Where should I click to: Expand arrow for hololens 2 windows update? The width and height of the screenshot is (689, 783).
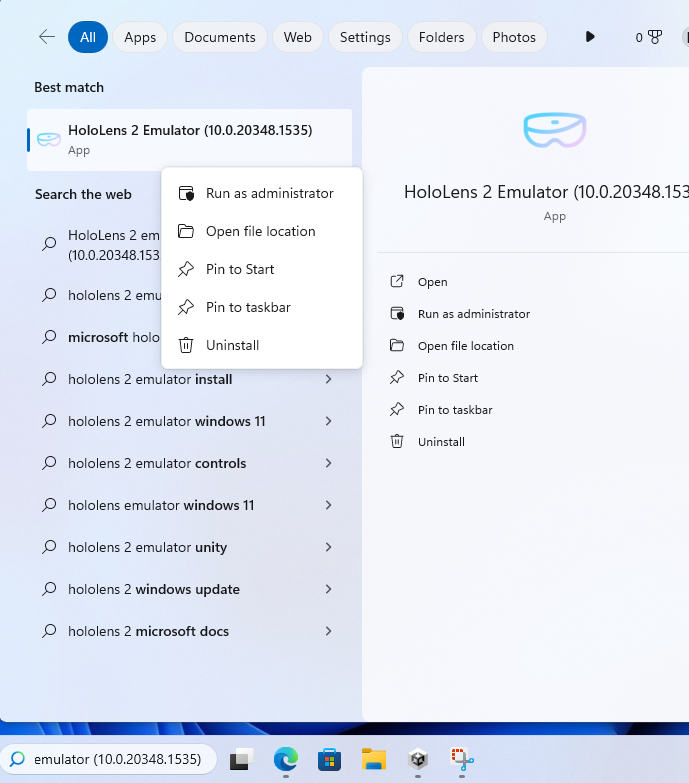(329, 589)
